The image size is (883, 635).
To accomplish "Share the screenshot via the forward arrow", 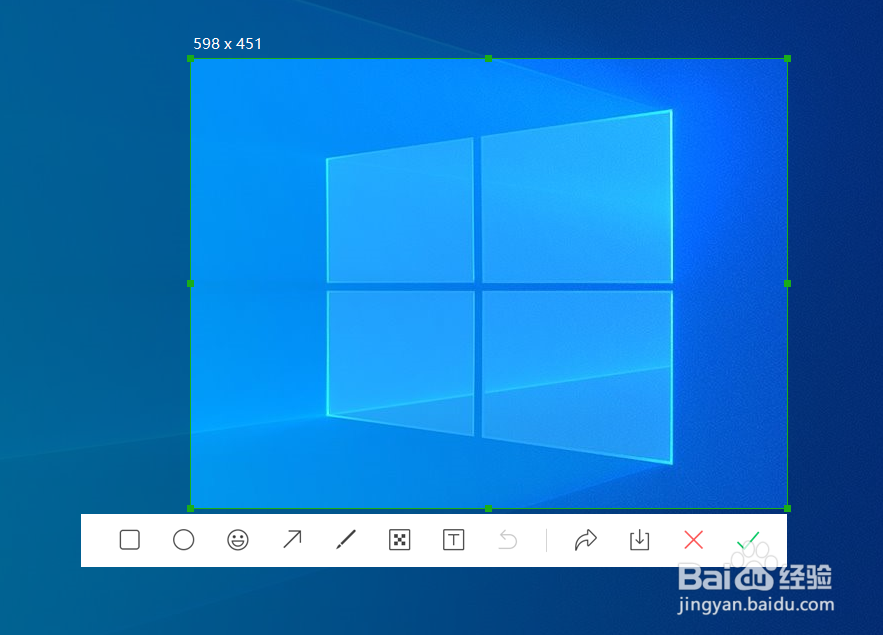I will [x=586, y=540].
